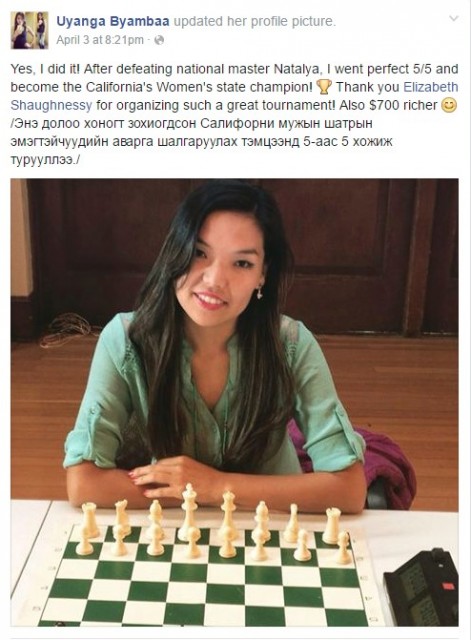Image resolution: width=471 pixels, height=640 pixels.
Task: Click the 'Shaughnessy' surname link on second line
Action: [x=51, y=105]
